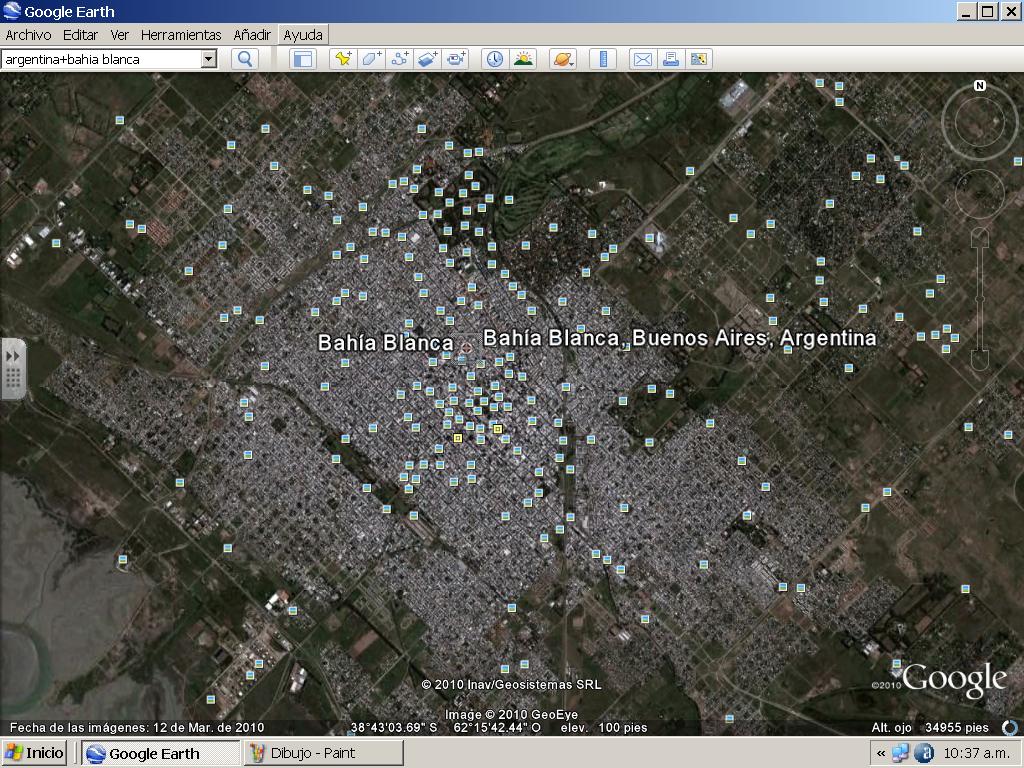
Task: Click the round blue tray icon
Action: [x=923, y=754]
